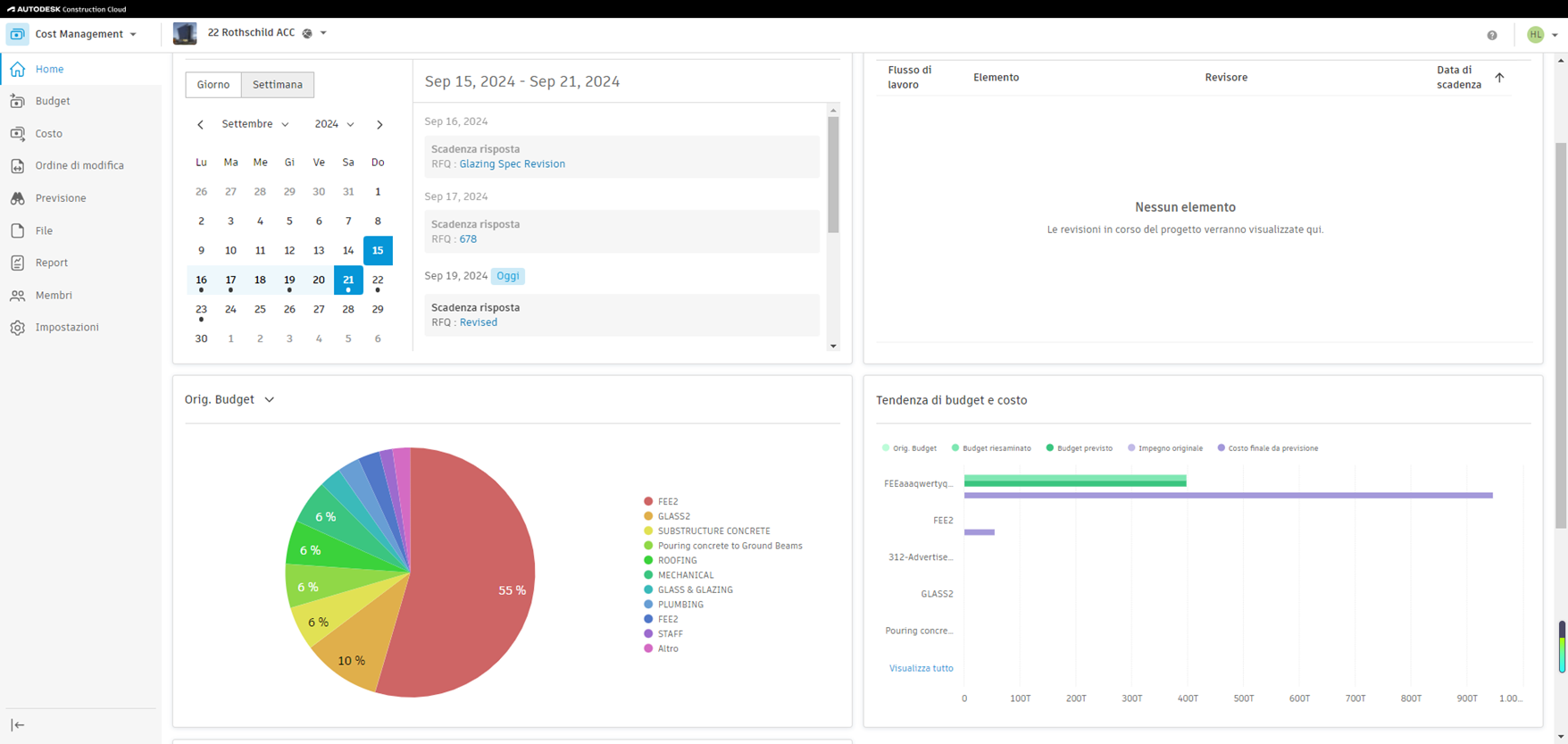Open Budget in the sidebar menu
This screenshot has height=744, width=1568.
(x=53, y=101)
